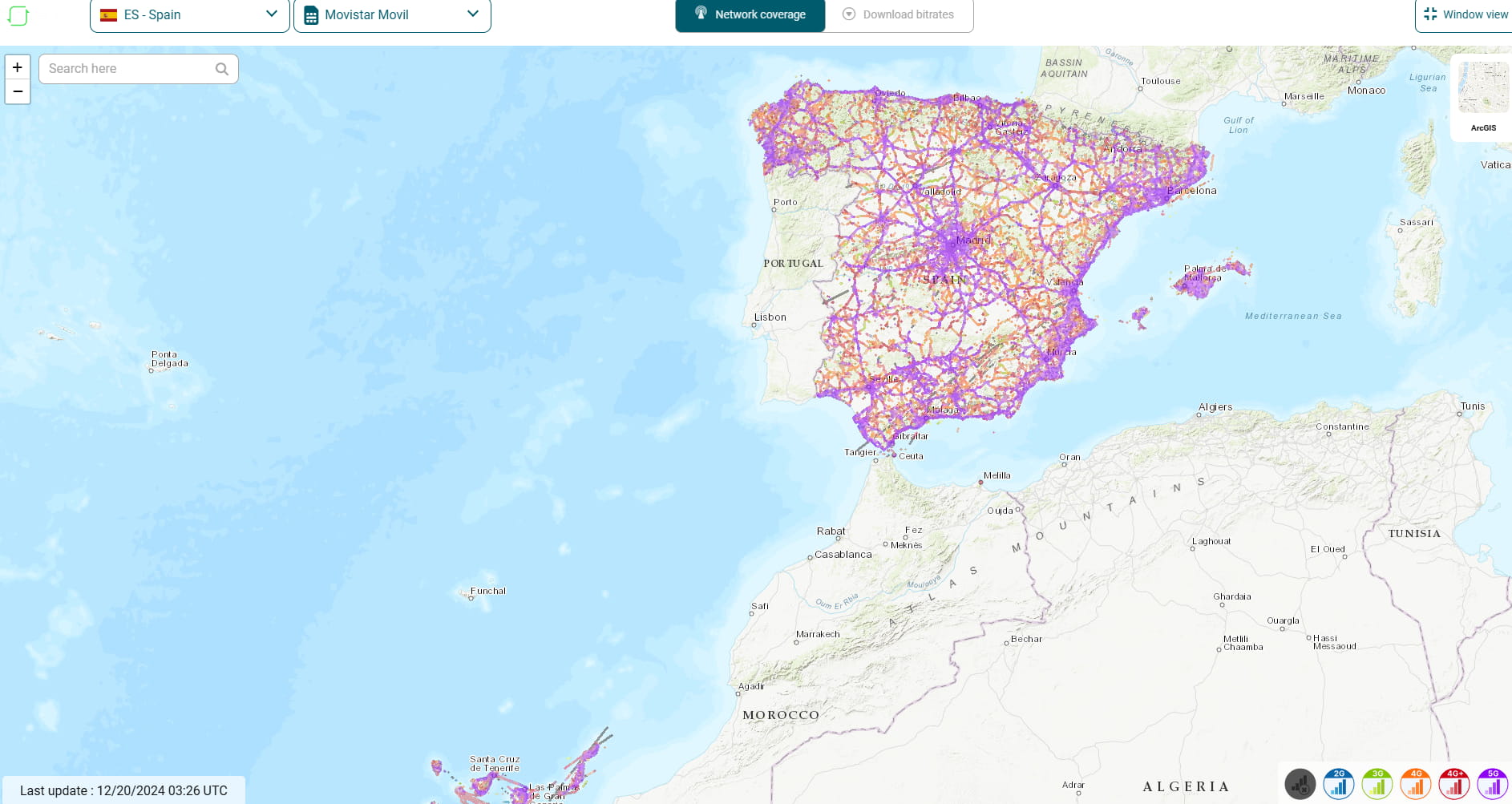Open the ArcGIS basemap inset thumbnail

[1483, 87]
